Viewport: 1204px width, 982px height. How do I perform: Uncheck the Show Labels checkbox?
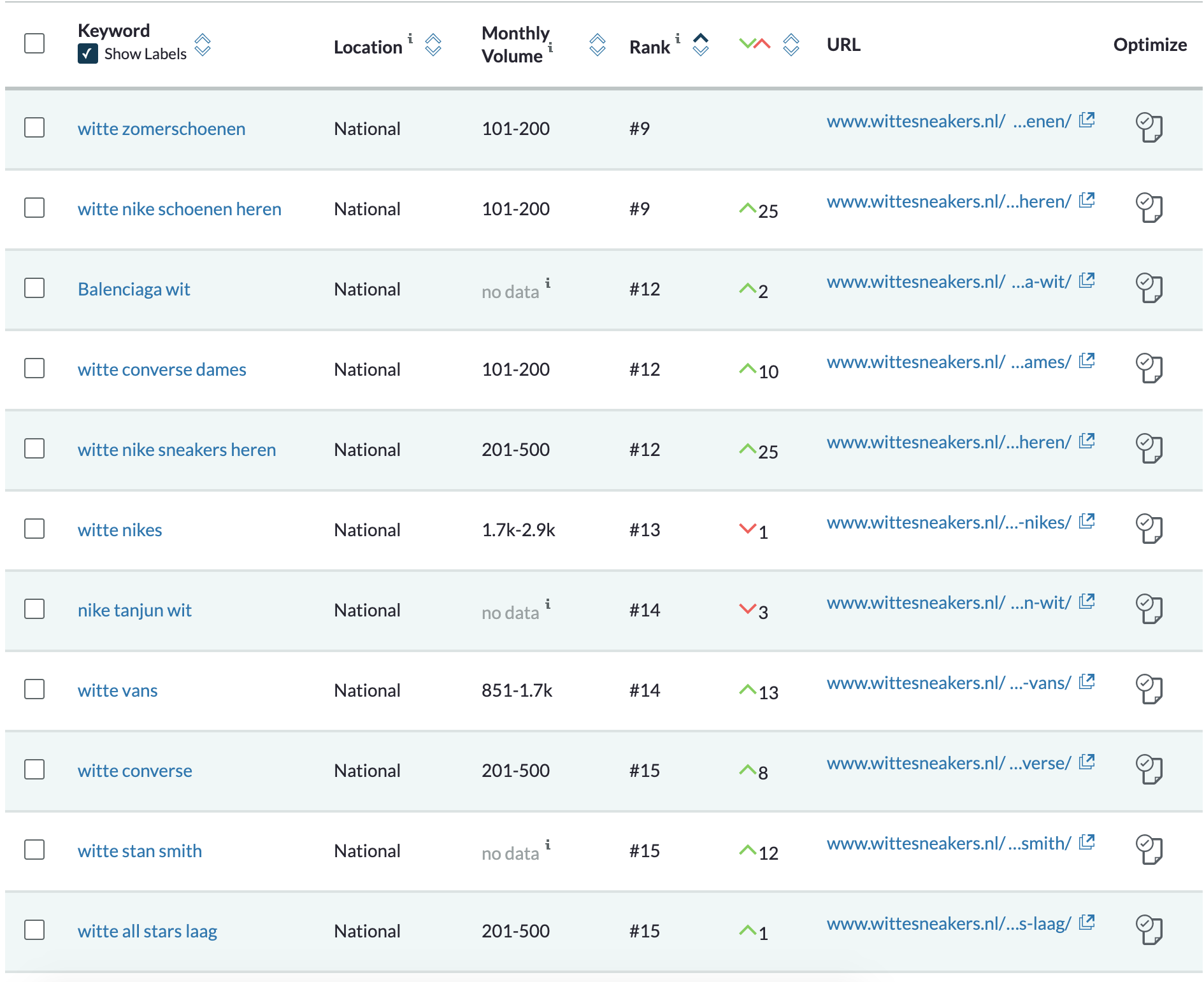88,53
